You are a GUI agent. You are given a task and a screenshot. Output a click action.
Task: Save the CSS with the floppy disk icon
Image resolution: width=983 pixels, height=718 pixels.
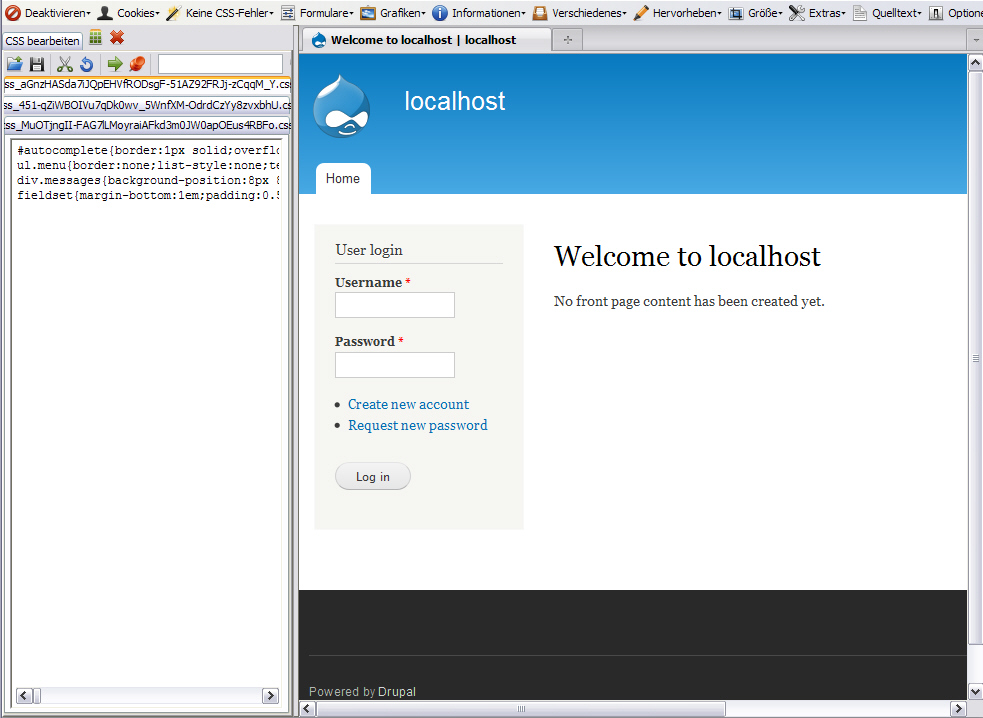coord(37,64)
